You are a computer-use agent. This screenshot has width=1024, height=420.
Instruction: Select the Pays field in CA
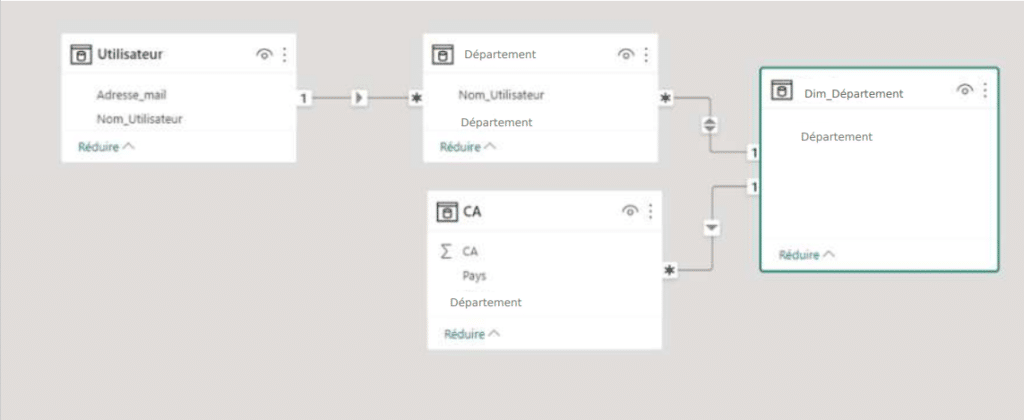[474, 276]
